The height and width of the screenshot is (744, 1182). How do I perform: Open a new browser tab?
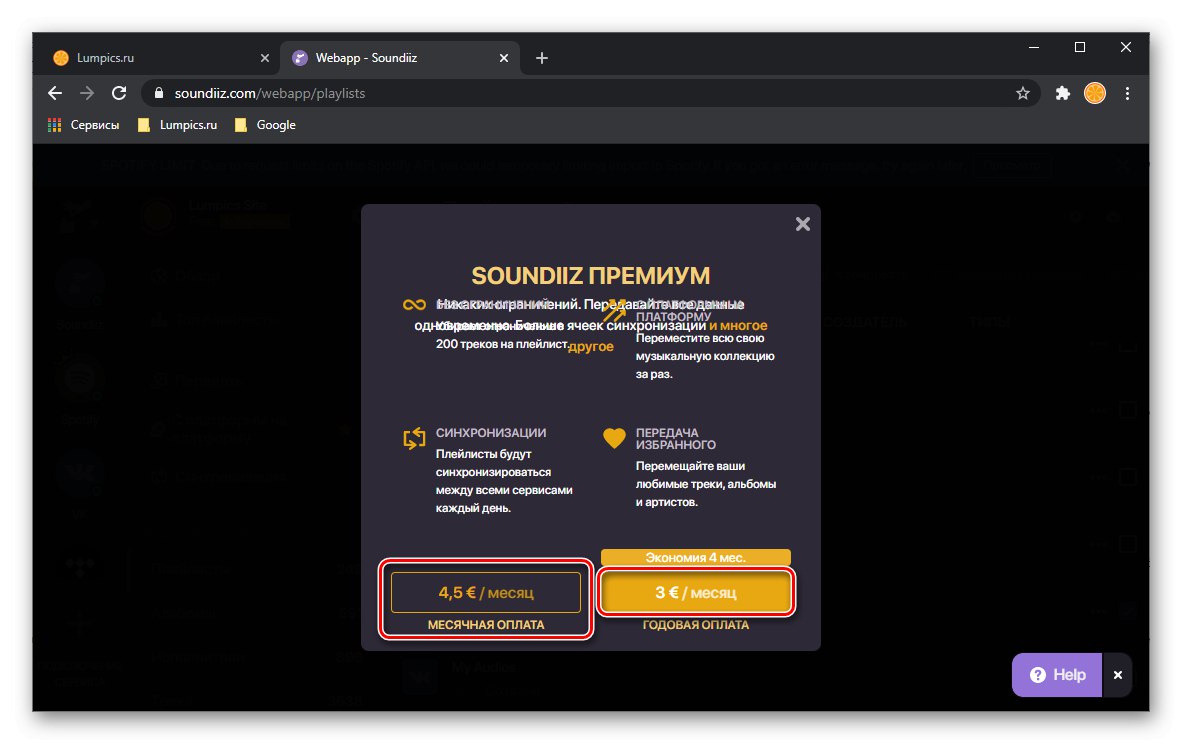click(542, 58)
